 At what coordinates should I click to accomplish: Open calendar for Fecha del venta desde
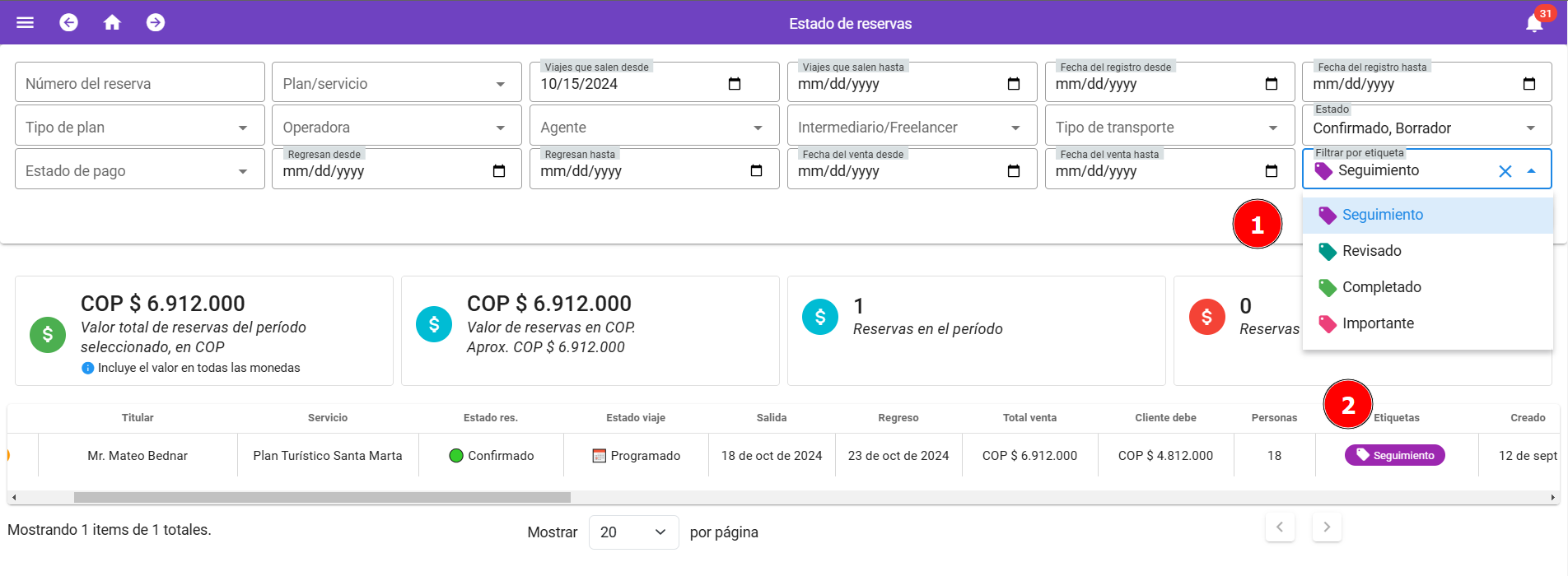1014,171
